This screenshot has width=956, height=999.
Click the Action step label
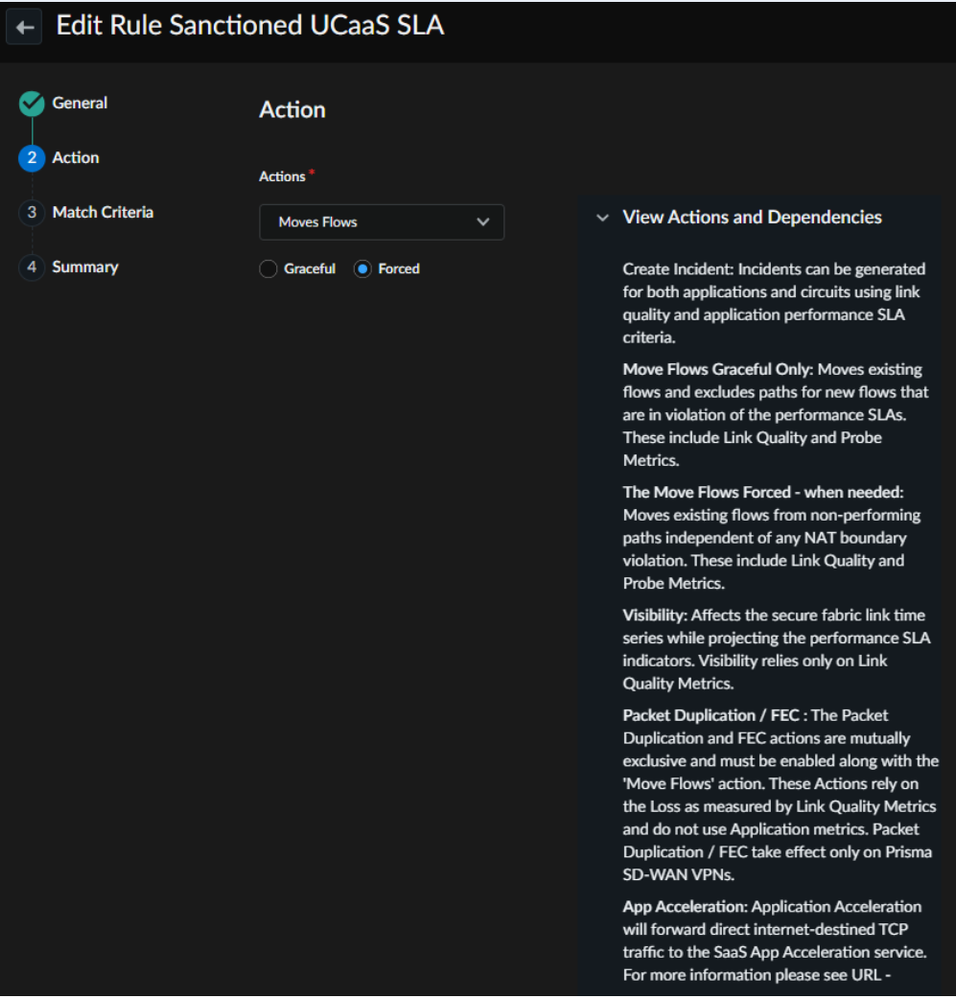click(75, 158)
